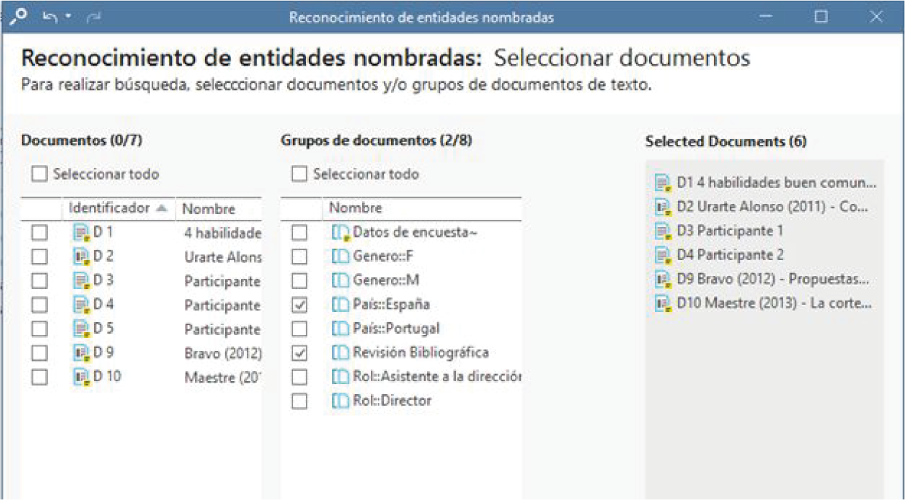Viewport: 905px width, 500px height.
Task: Uncheck the Revisión Bibliográfica checkbox
Action: point(299,353)
